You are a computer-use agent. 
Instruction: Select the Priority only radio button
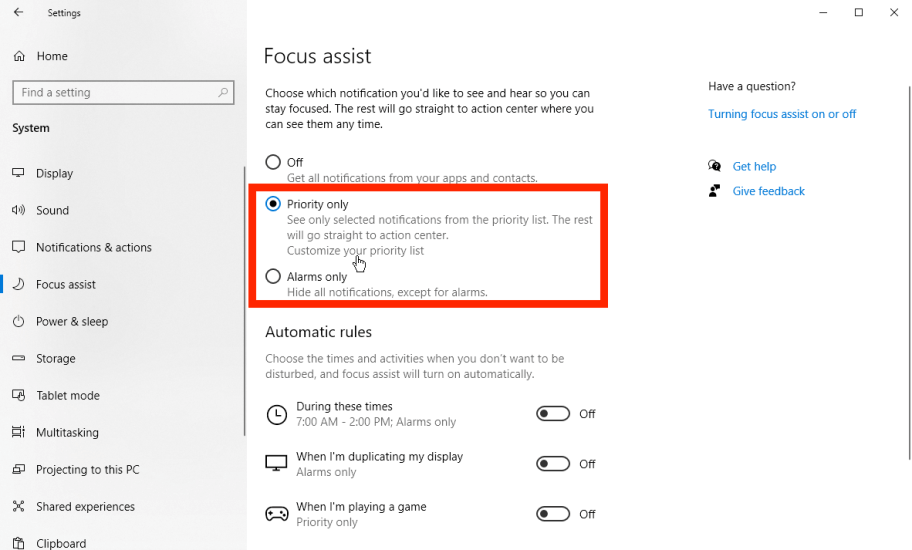tap(273, 204)
